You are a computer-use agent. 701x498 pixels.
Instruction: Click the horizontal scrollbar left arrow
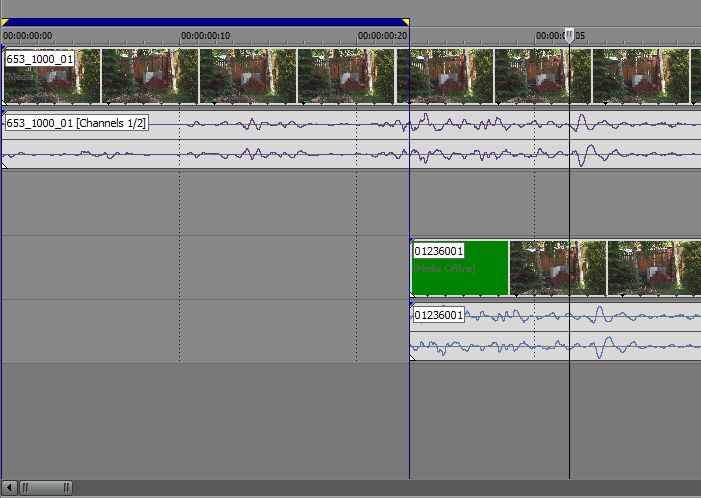(x=10, y=488)
